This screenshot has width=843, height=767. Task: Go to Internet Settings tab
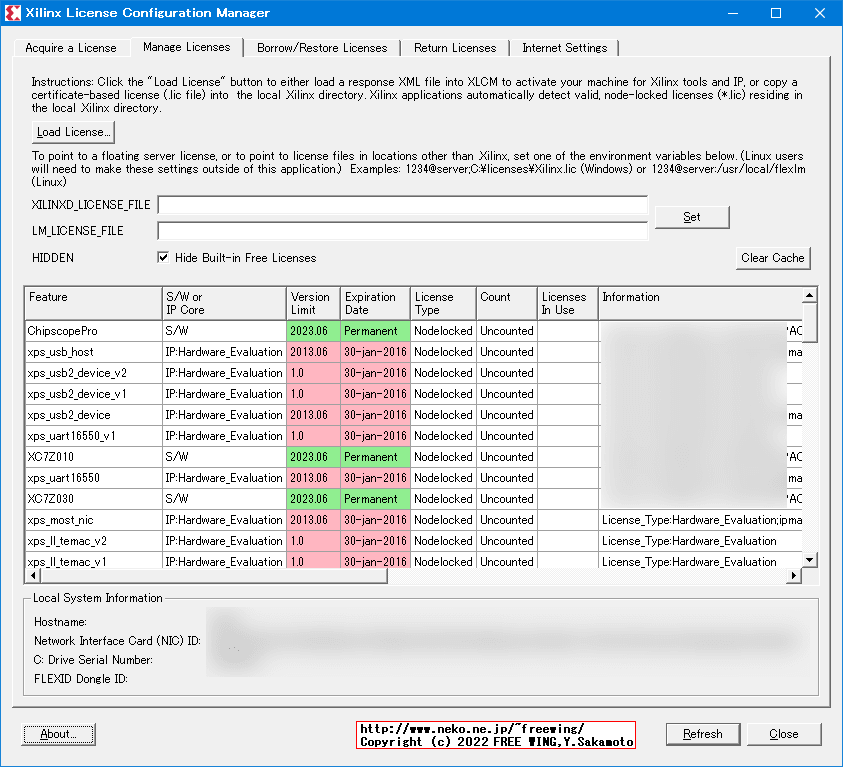564,48
